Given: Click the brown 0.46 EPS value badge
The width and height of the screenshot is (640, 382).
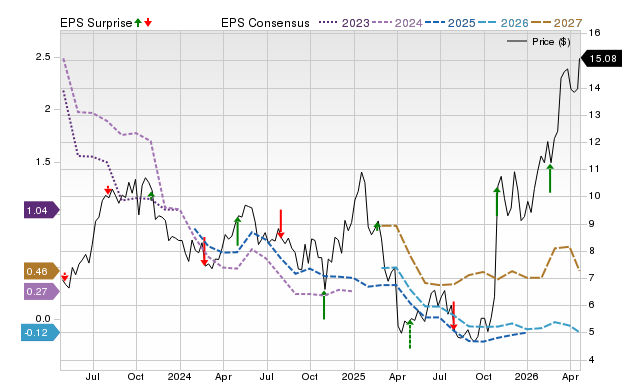Looking at the screenshot, I should 42,271.
